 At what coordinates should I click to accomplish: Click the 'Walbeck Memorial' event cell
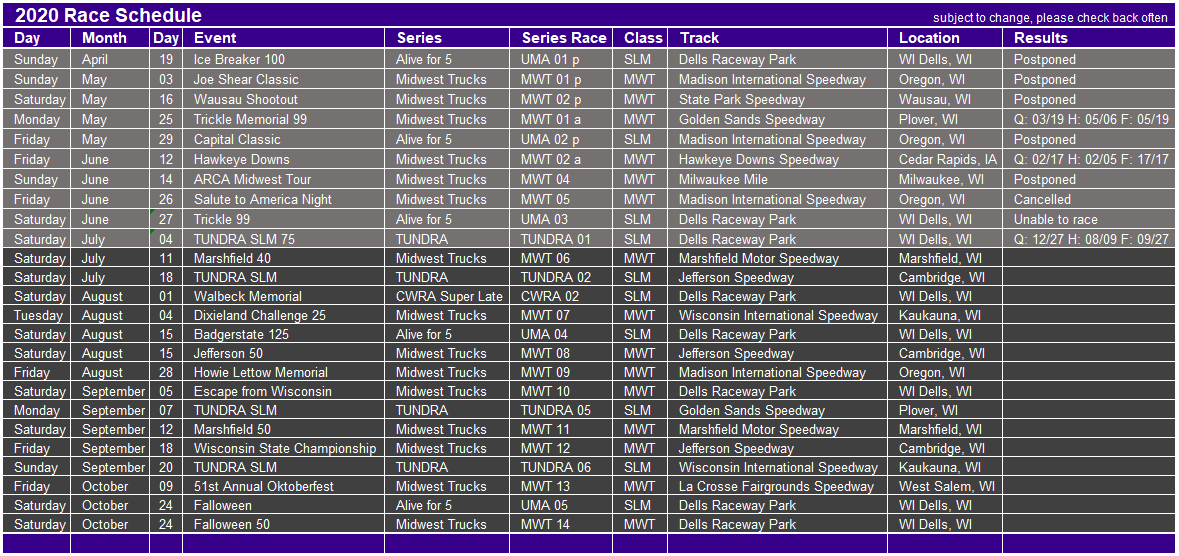tap(283, 296)
